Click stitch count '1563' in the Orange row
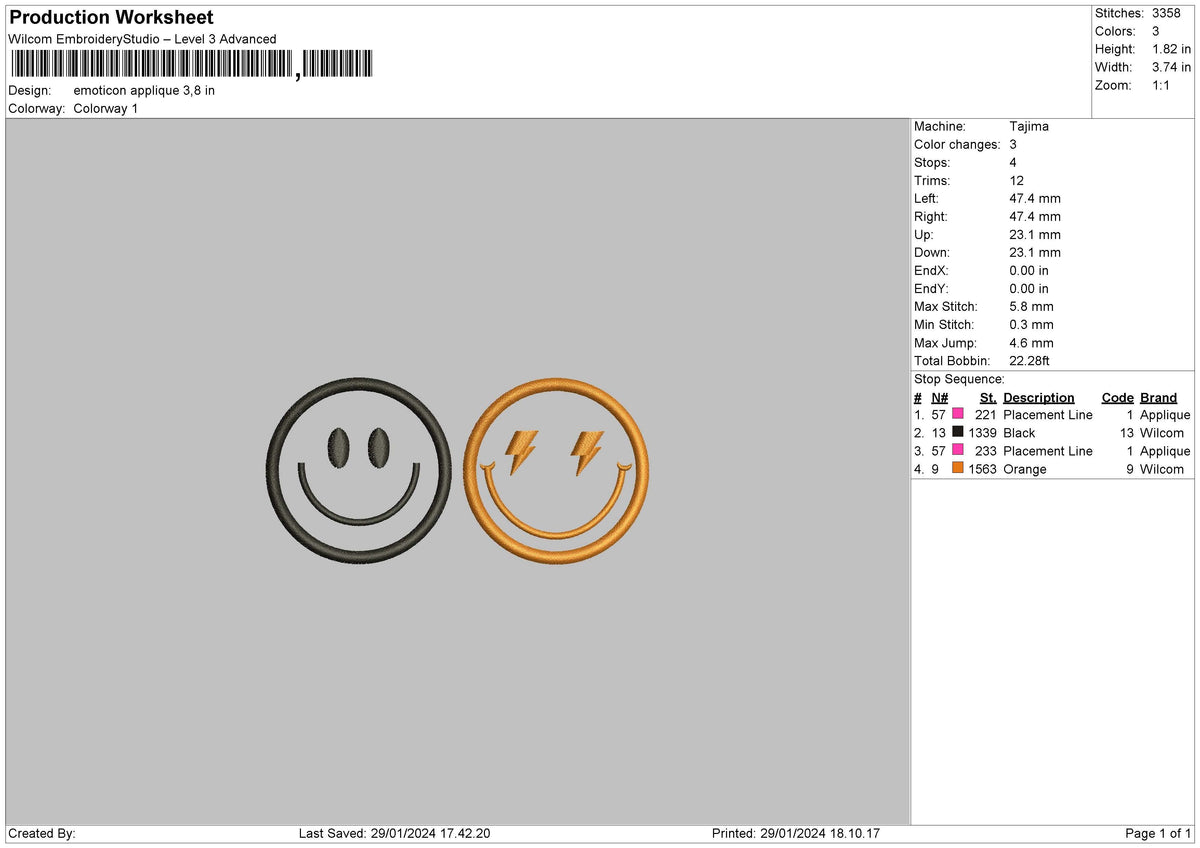 pyautogui.click(x=982, y=468)
